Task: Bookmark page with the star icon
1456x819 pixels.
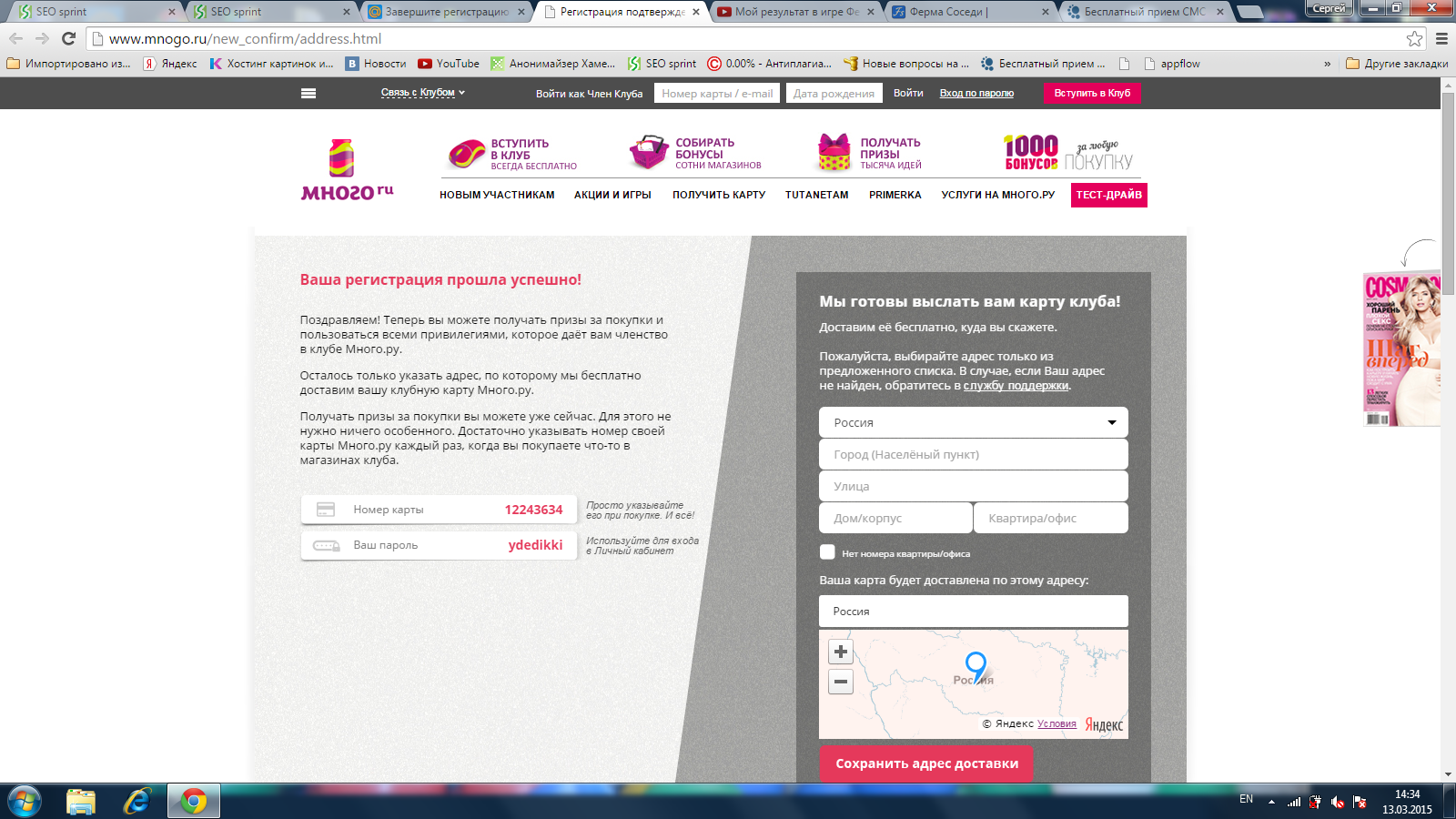Action: point(1414,38)
